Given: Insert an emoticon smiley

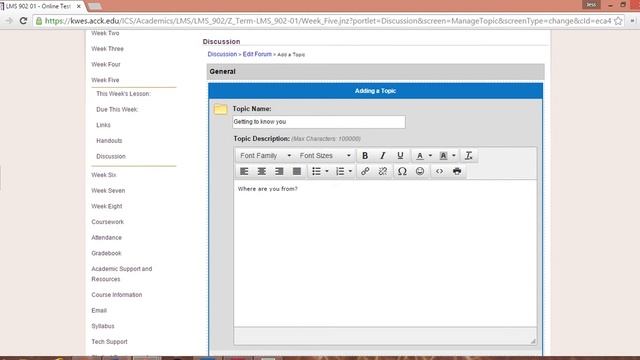Looking at the screenshot, I should tap(420, 171).
